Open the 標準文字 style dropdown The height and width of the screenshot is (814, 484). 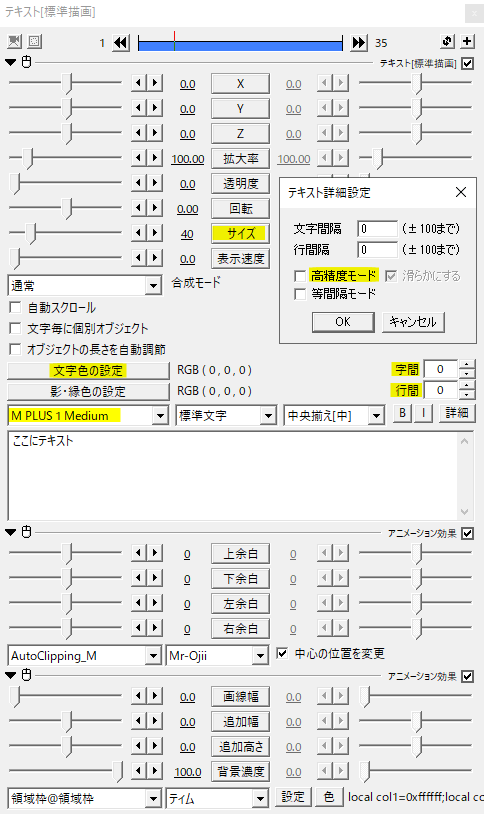[226, 415]
